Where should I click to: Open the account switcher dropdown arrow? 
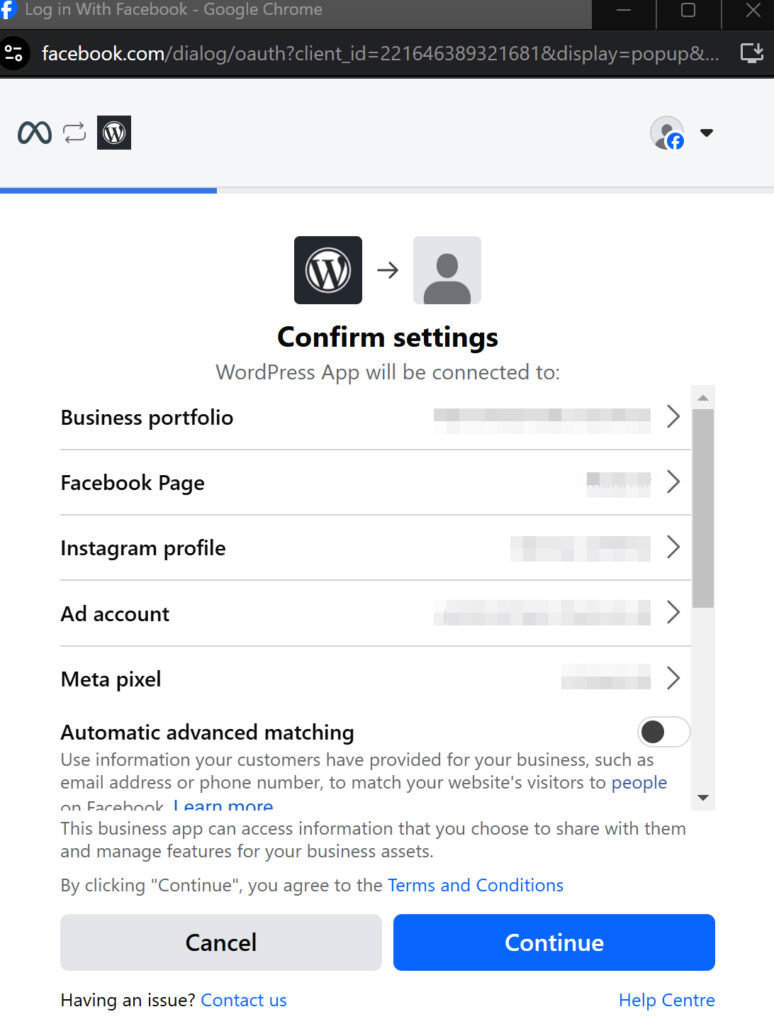click(706, 133)
